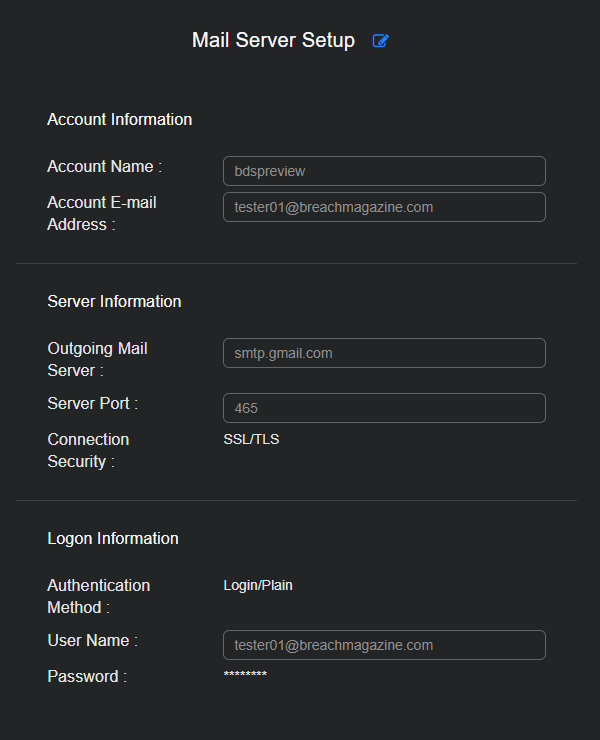Click the masked password asterisks
Viewport: 600px width, 740px height.
pyautogui.click(x=245, y=676)
